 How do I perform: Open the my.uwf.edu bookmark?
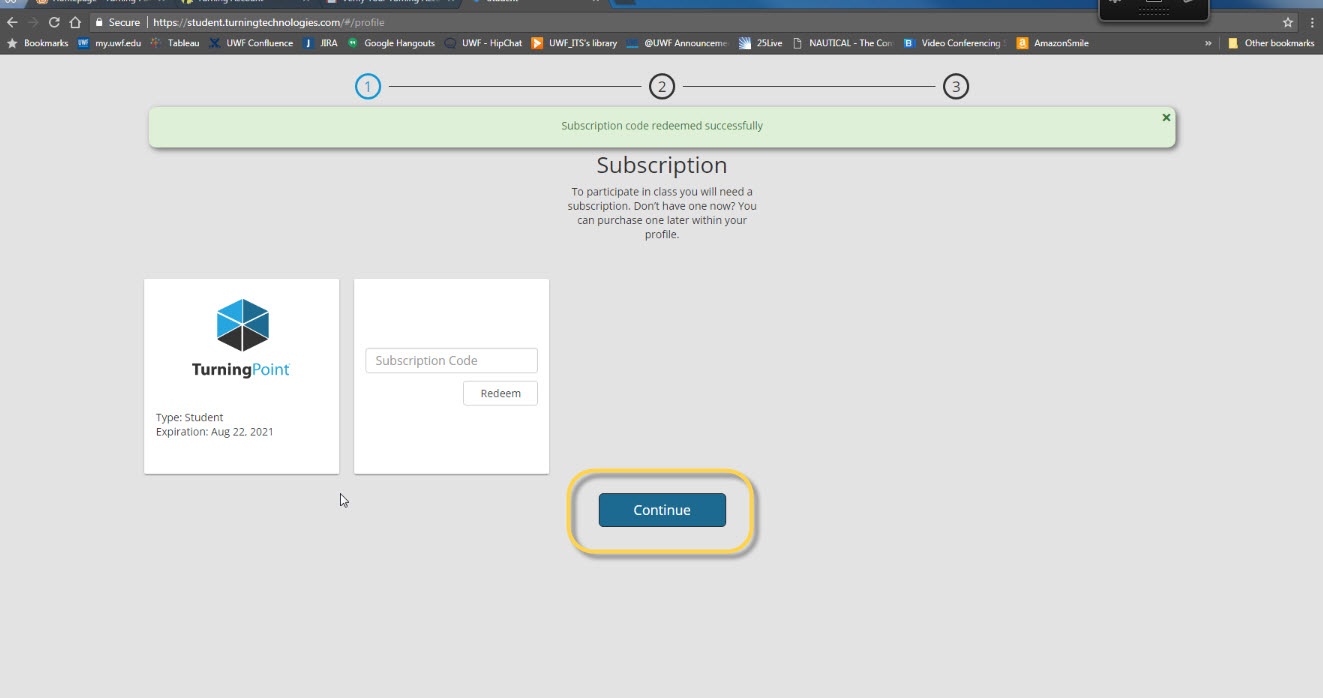[111, 43]
